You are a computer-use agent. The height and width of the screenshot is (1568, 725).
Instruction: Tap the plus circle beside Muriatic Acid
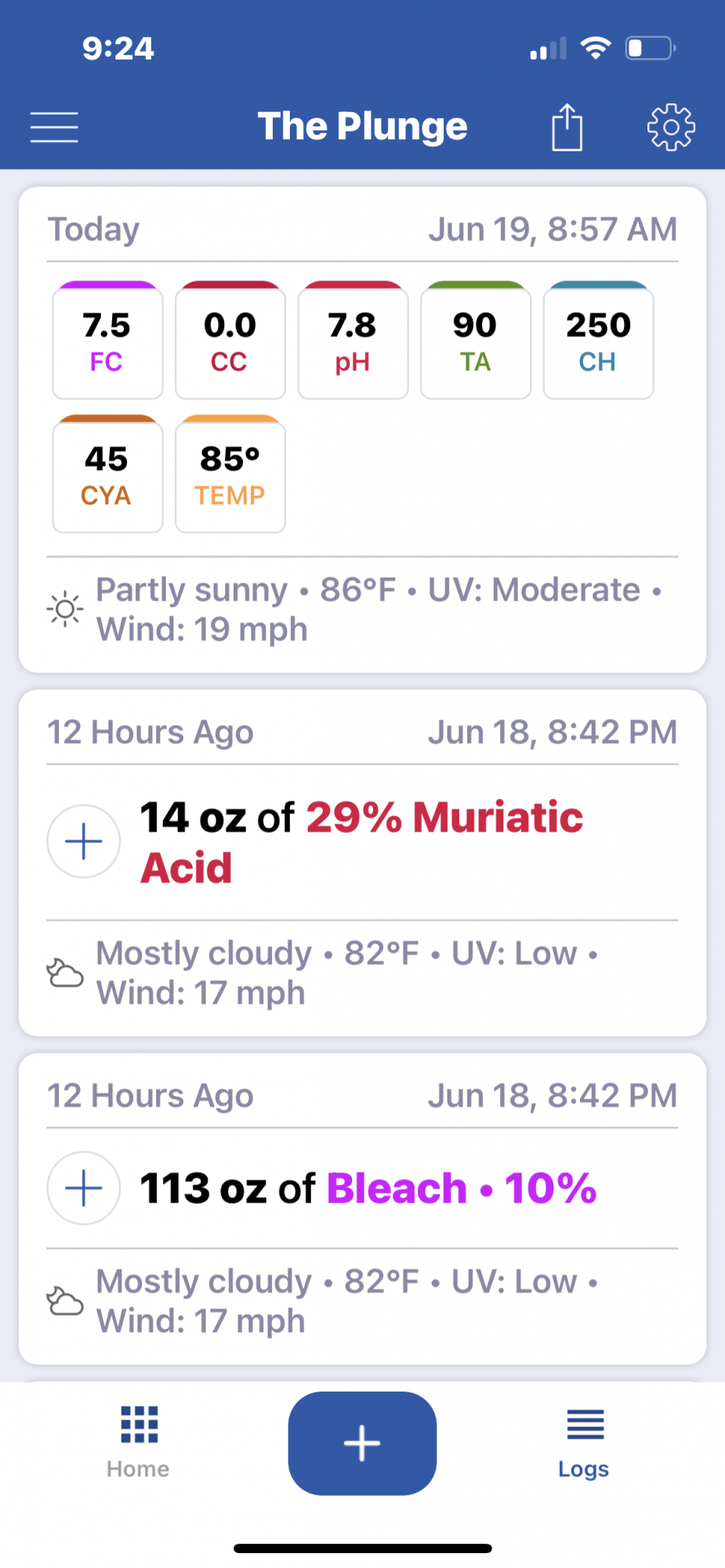[84, 841]
